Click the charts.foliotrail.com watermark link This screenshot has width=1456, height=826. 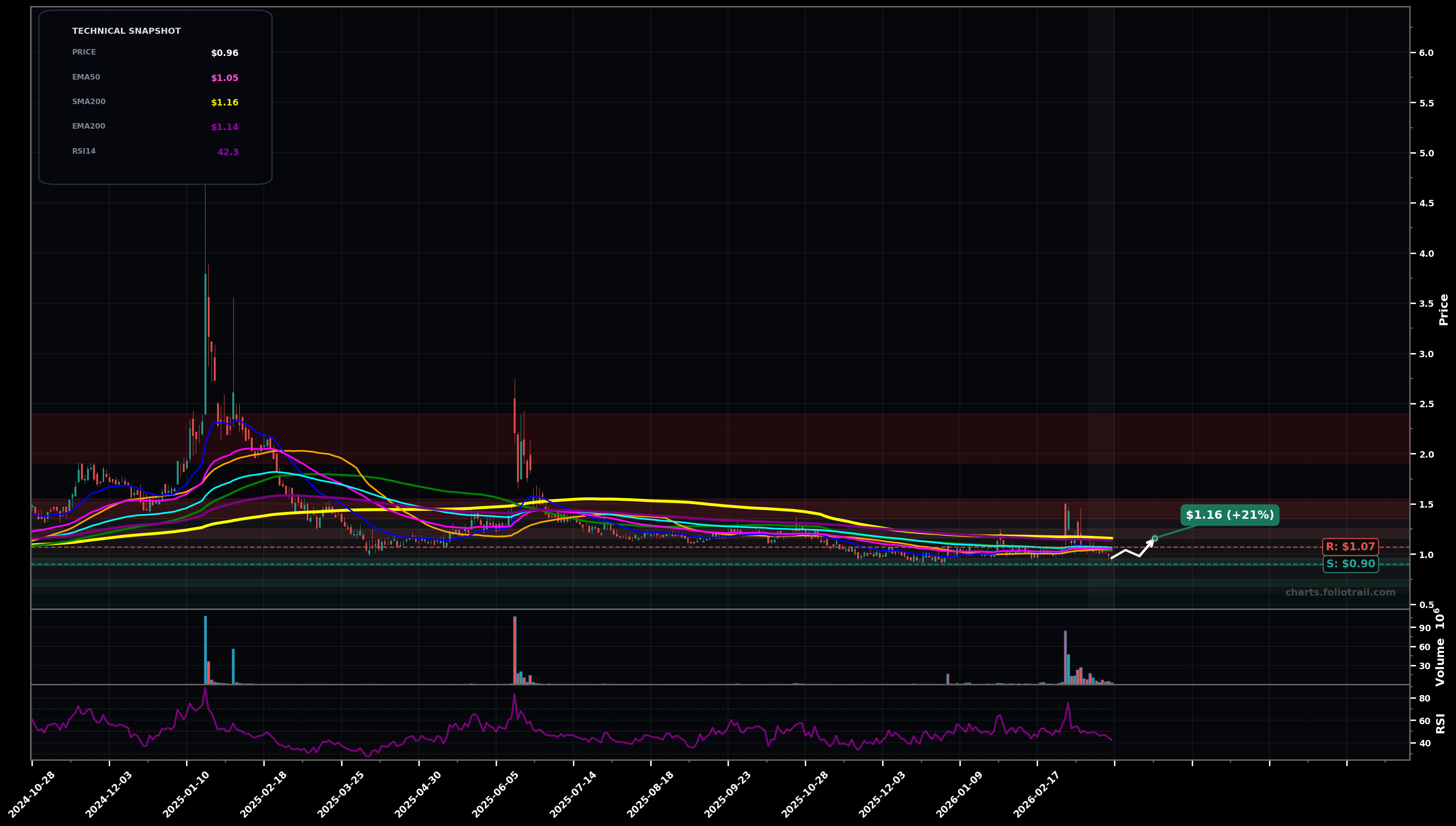tap(1340, 592)
